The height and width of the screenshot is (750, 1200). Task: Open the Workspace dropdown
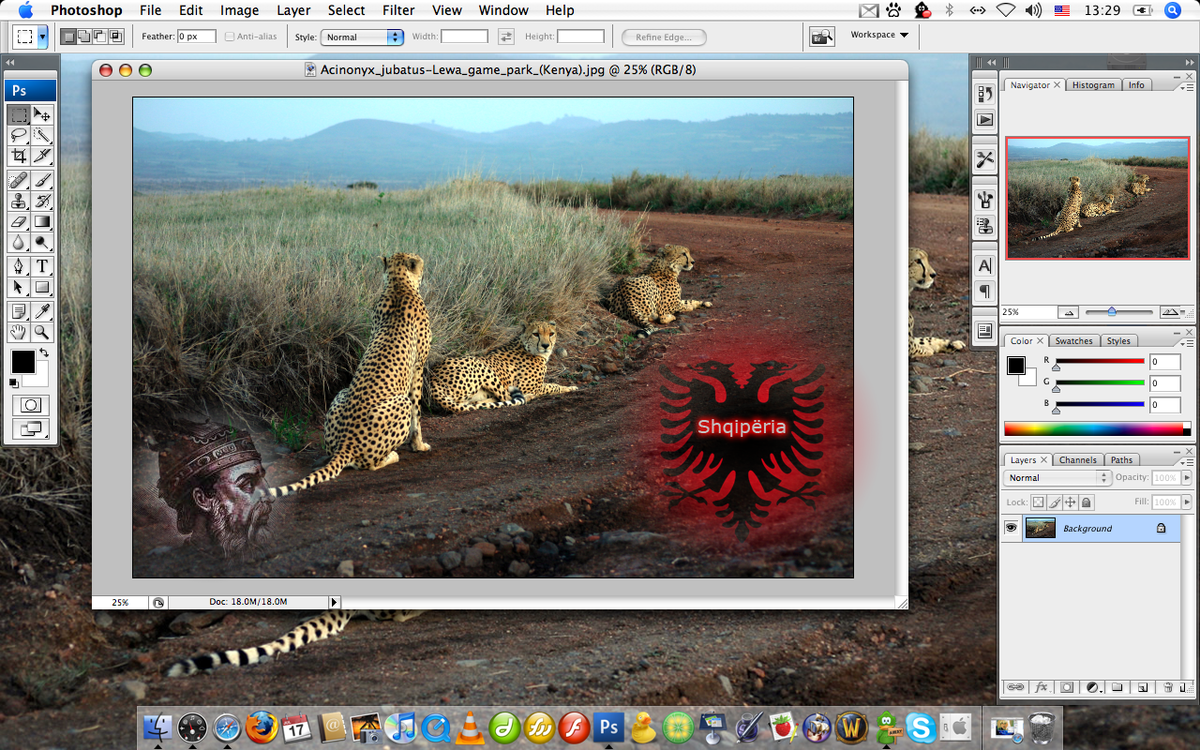pyautogui.click(x=879, y=35)
